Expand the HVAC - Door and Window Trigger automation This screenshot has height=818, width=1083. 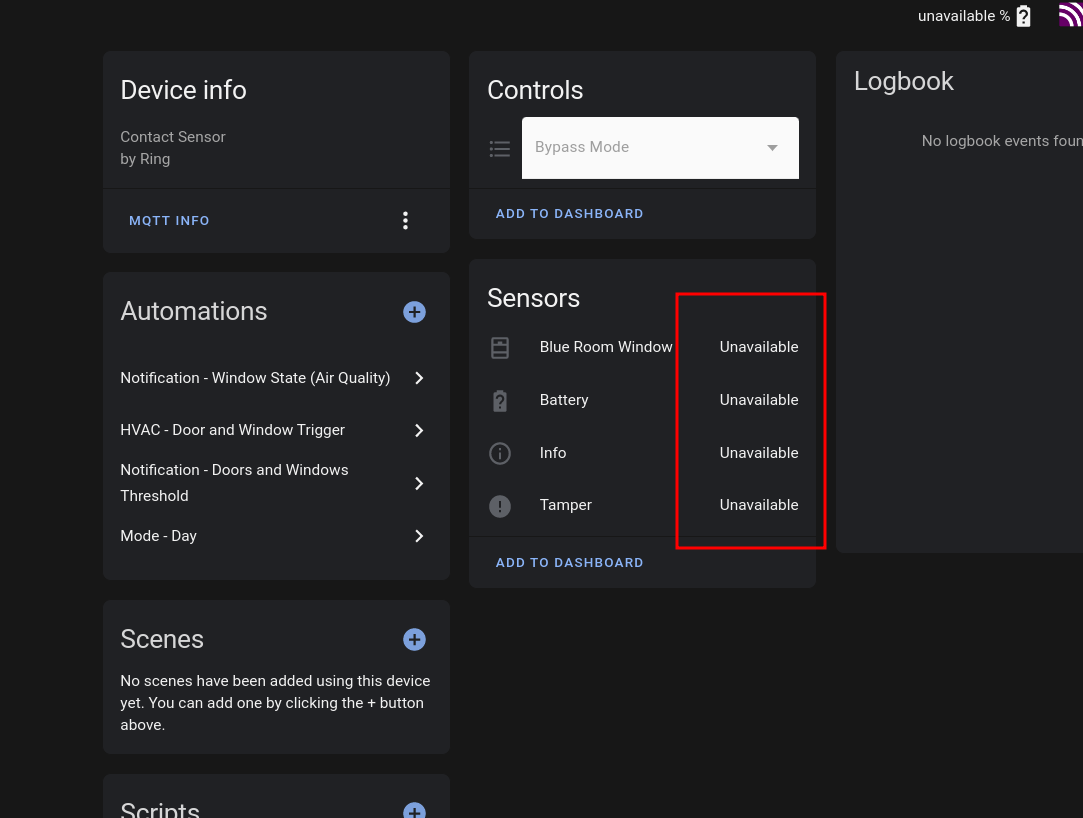tap(419, 430)
